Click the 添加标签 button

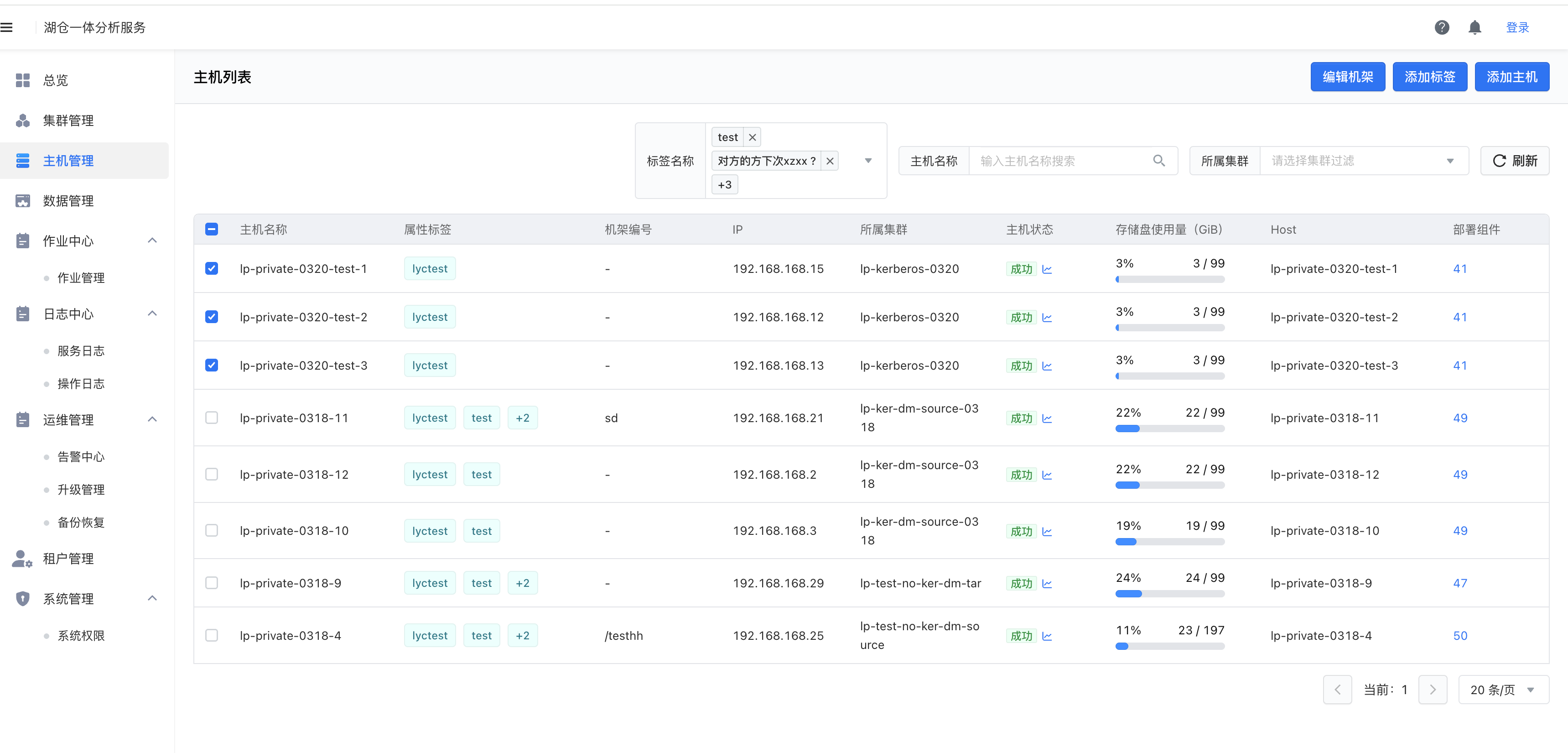[x=1430, y=77]
